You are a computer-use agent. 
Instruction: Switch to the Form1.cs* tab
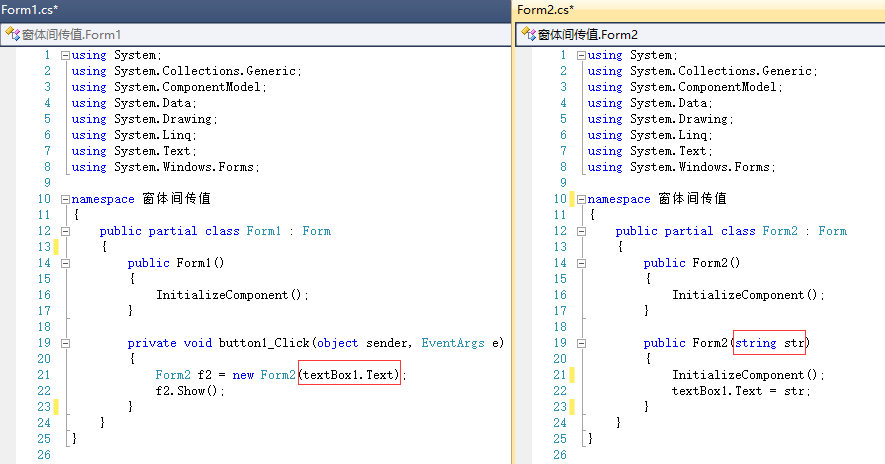point(29,10)
